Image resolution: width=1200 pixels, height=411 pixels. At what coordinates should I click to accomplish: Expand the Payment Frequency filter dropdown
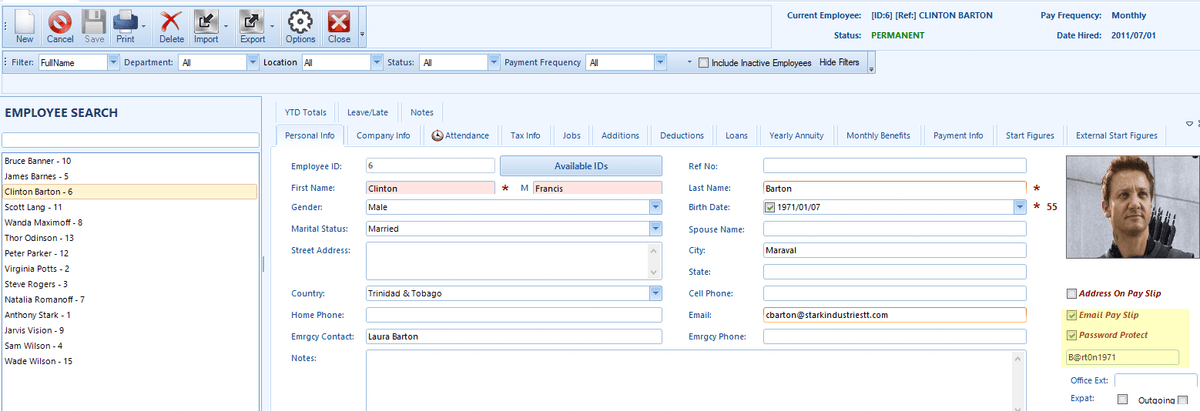[x=660, y=62]
